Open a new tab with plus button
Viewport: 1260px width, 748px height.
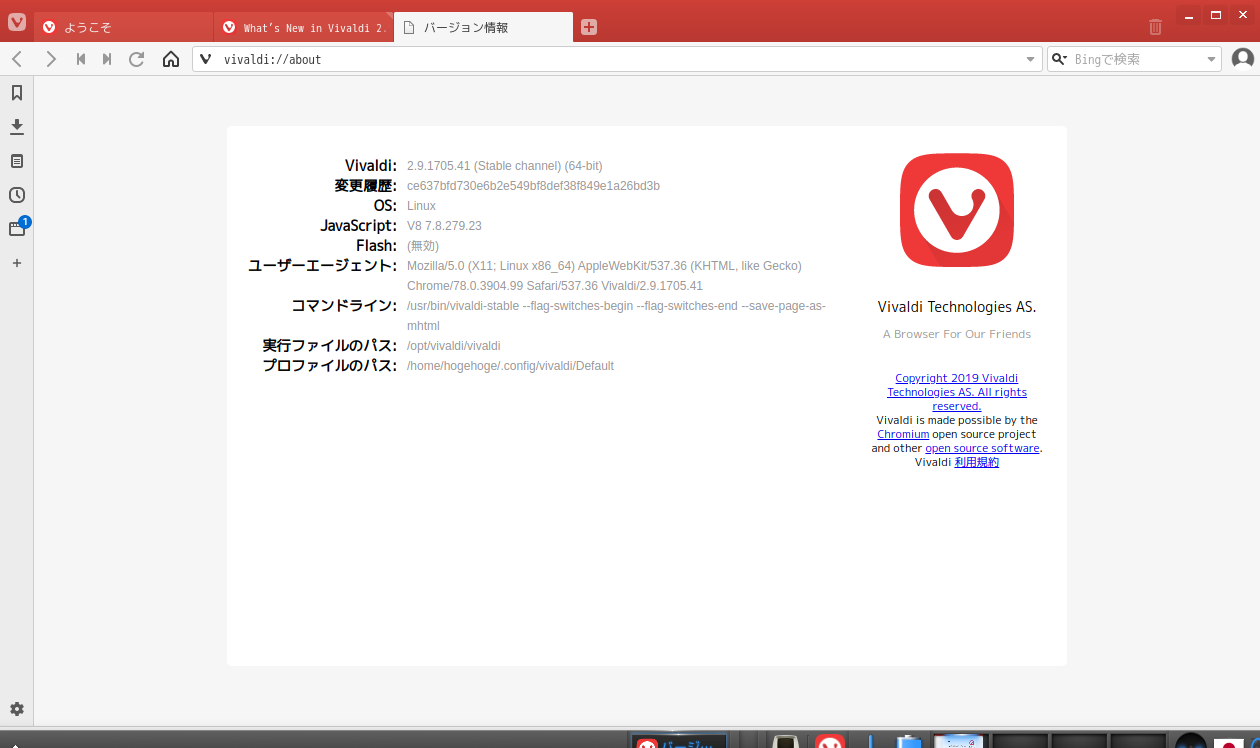pyautogui.click(x=589, y=27)
